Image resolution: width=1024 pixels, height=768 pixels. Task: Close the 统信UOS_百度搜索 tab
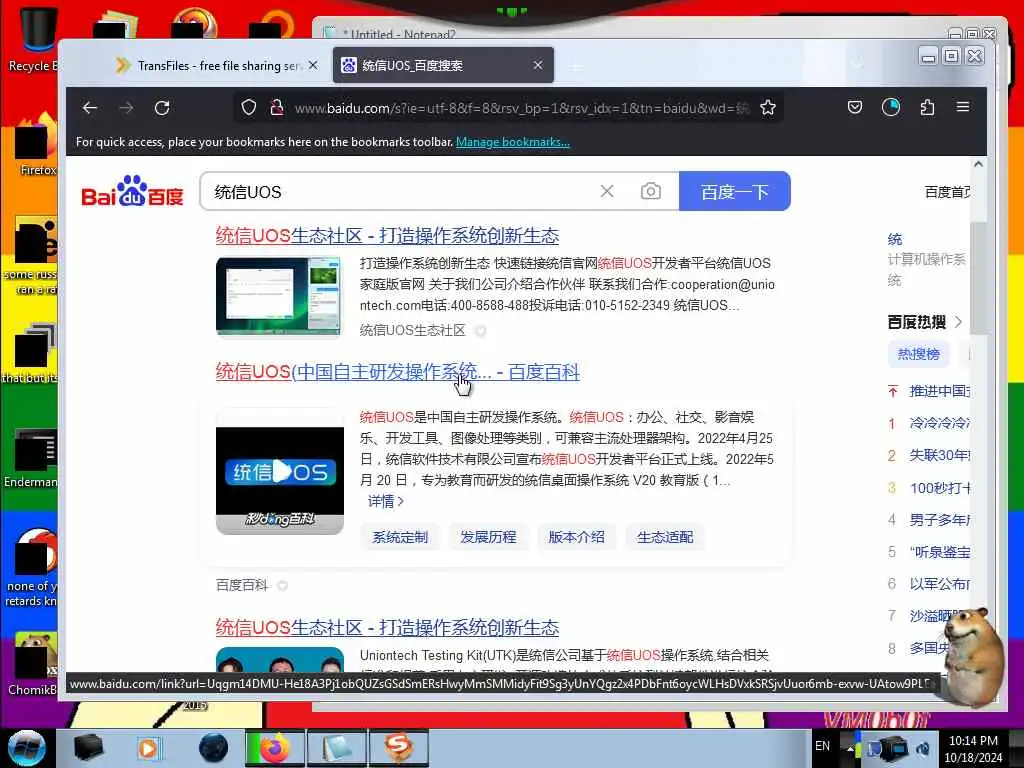538,65
